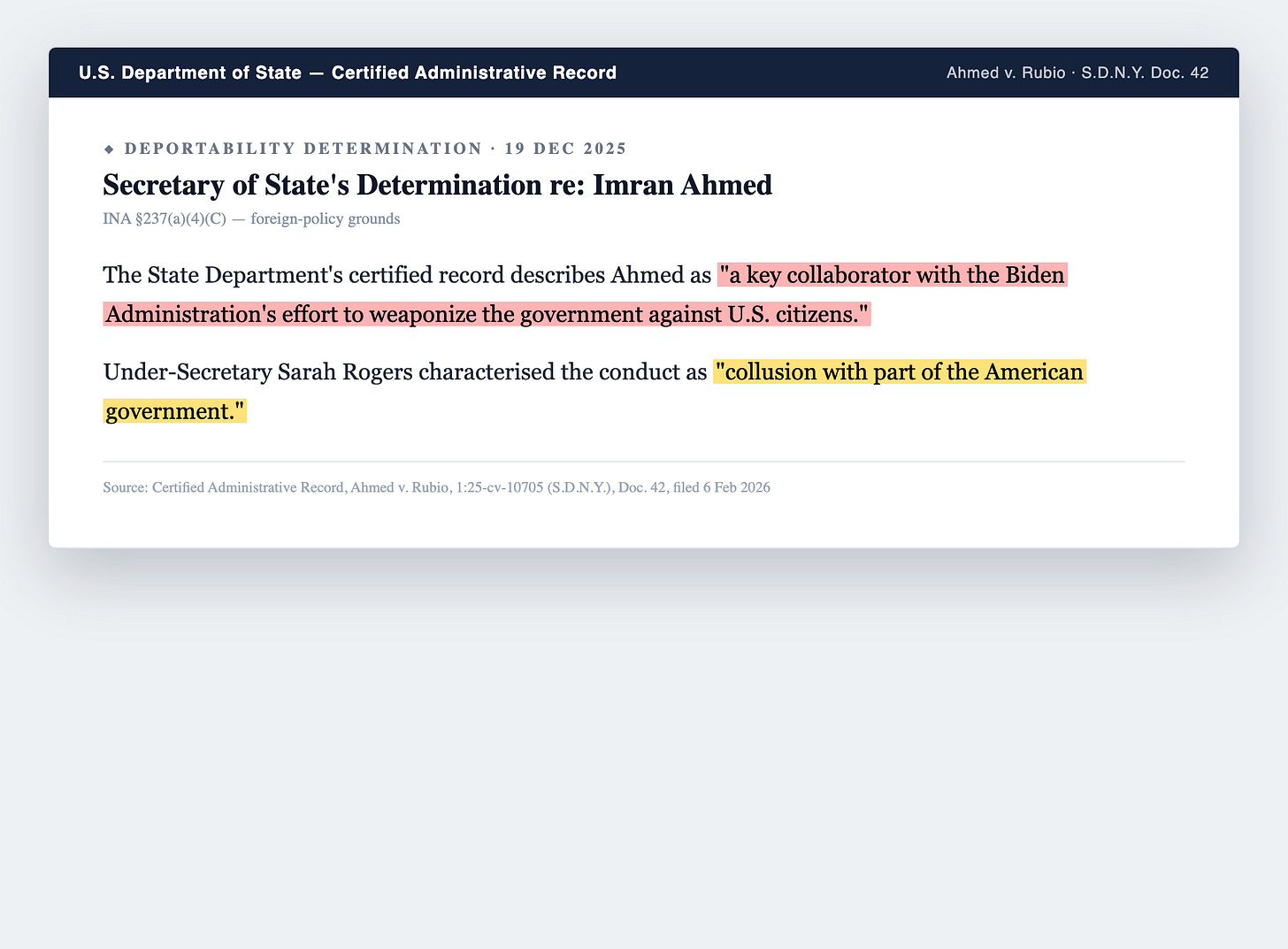Select the "INA §237(a)(4)(C) — foreign-policy grounds" subtitle
Screen dimensions: 1288x949
coord(251,218)
